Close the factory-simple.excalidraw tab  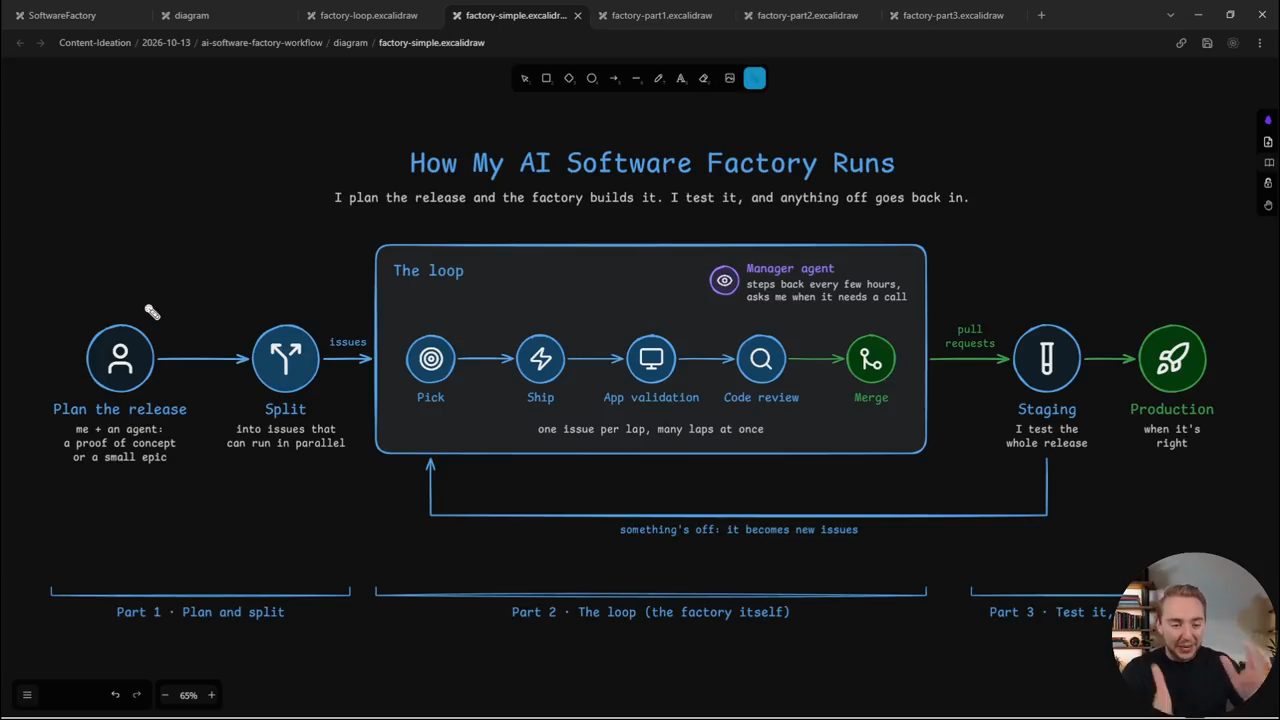[x=577, y=15]
